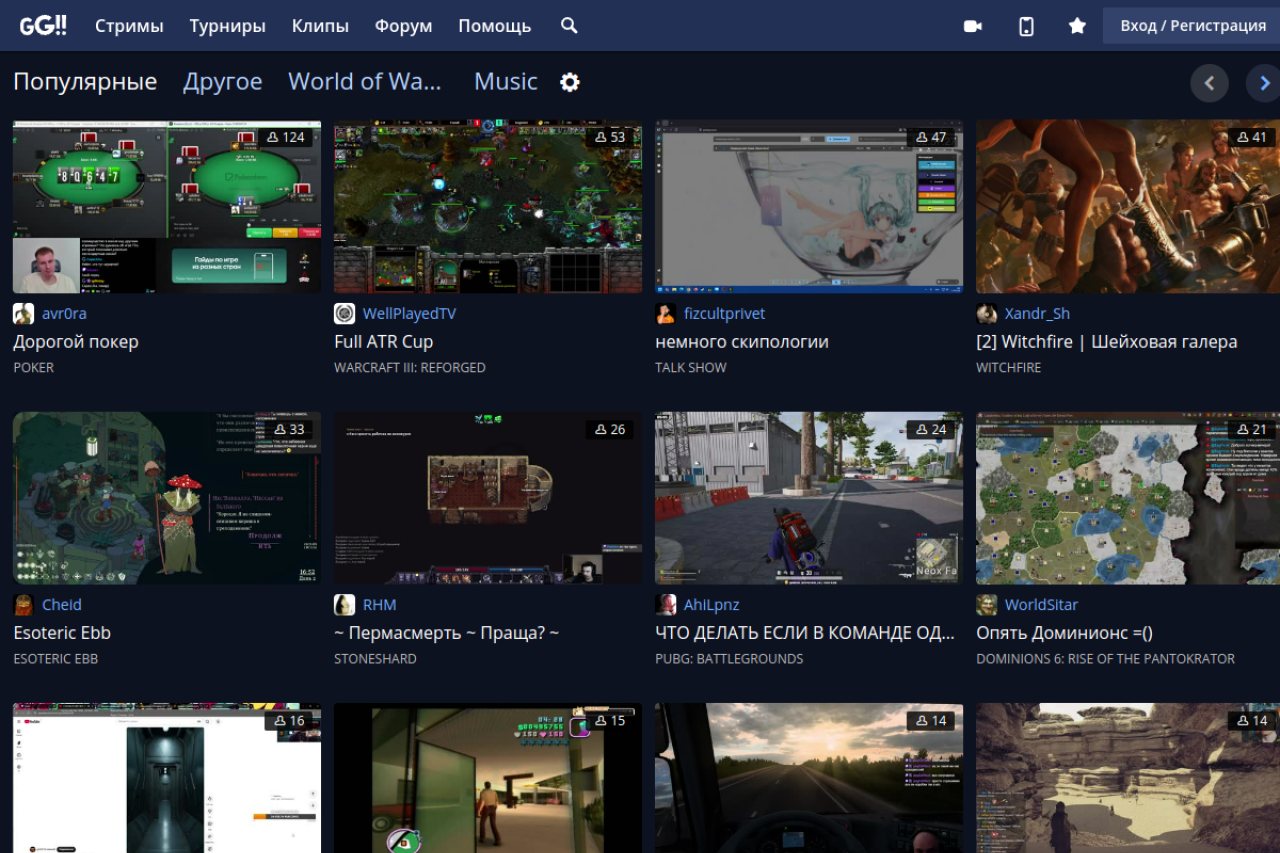Screen dimensions: 1280x853
Task: Click the star favorites icon
Action: [1077, 26]
